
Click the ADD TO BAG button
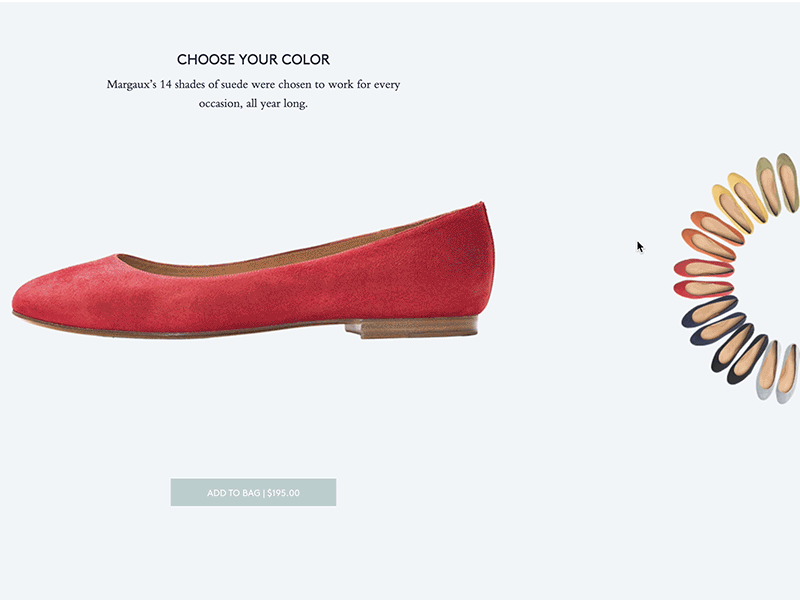coord(255,492)
